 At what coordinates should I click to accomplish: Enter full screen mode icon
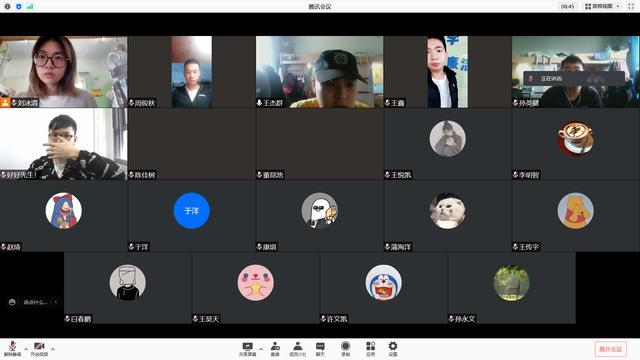tap(631, 6)
